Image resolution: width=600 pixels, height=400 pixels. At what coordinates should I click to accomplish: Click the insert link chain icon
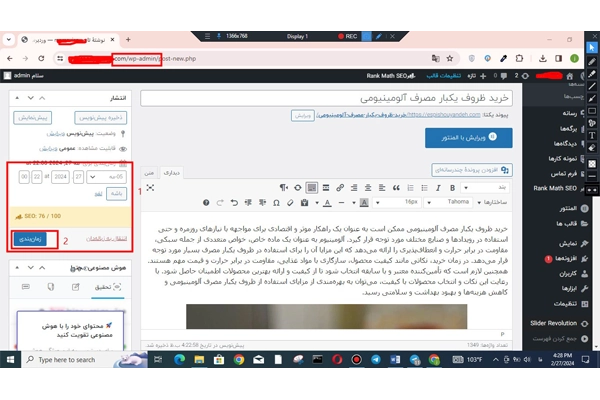340,188
